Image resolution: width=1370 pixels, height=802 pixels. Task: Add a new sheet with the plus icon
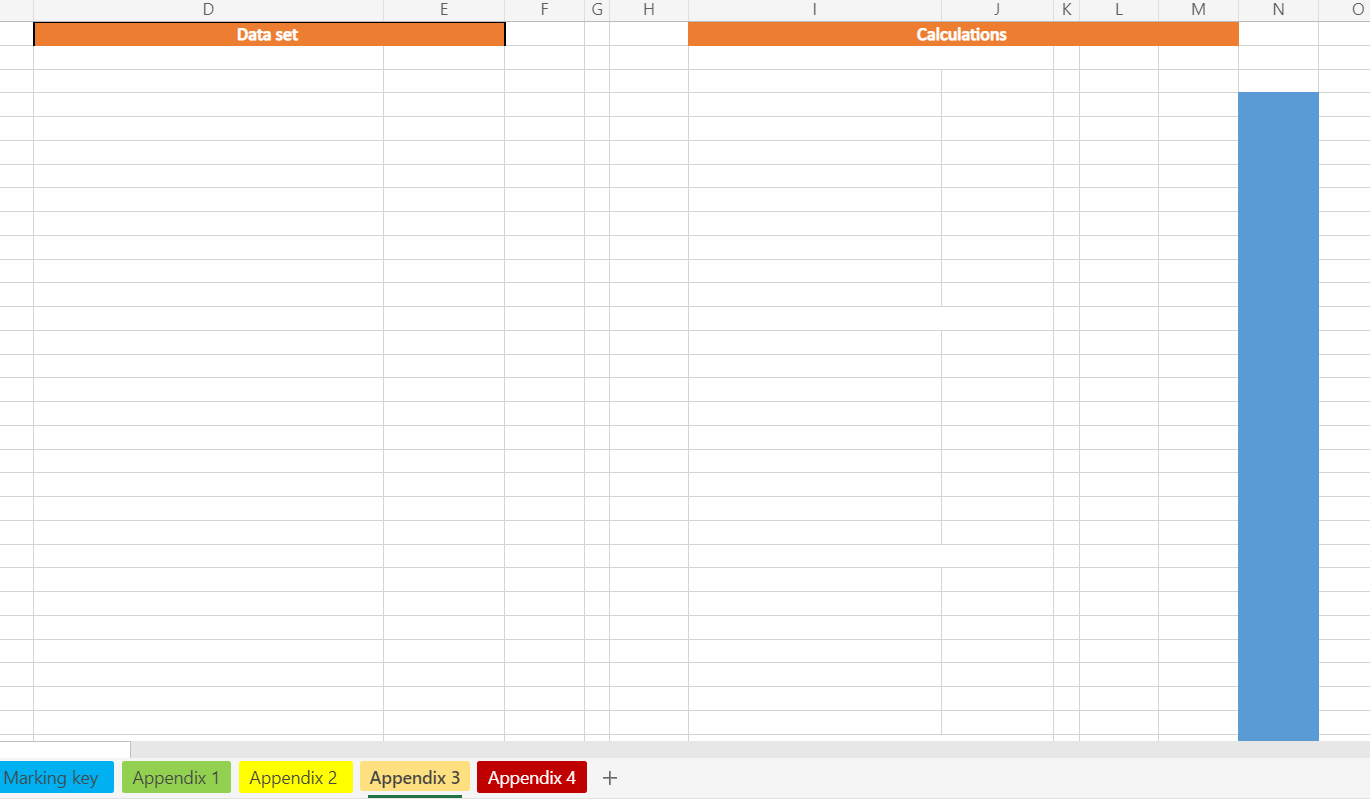(x=610, y=778)
